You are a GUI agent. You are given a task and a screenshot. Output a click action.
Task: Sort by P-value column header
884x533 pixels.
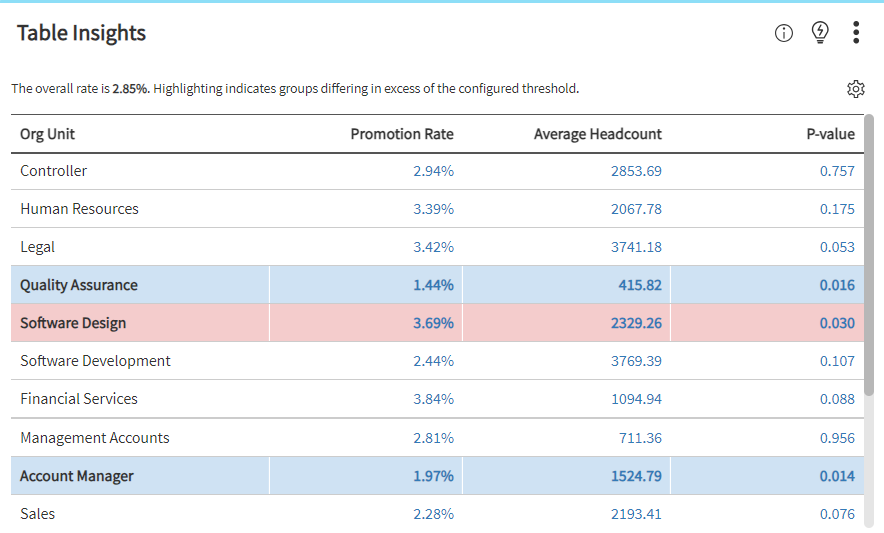[x=830, y=134]
